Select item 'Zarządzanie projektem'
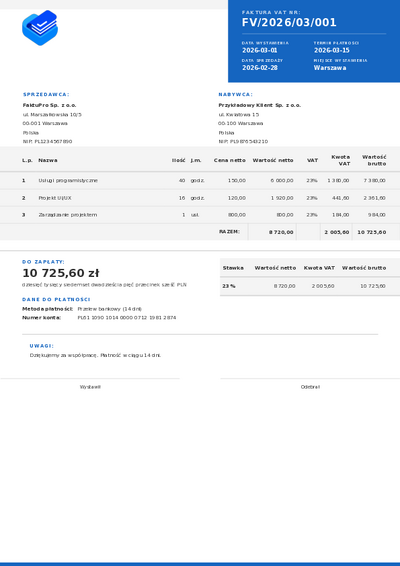This screenshot has width=400, height=566. point(68,215)
